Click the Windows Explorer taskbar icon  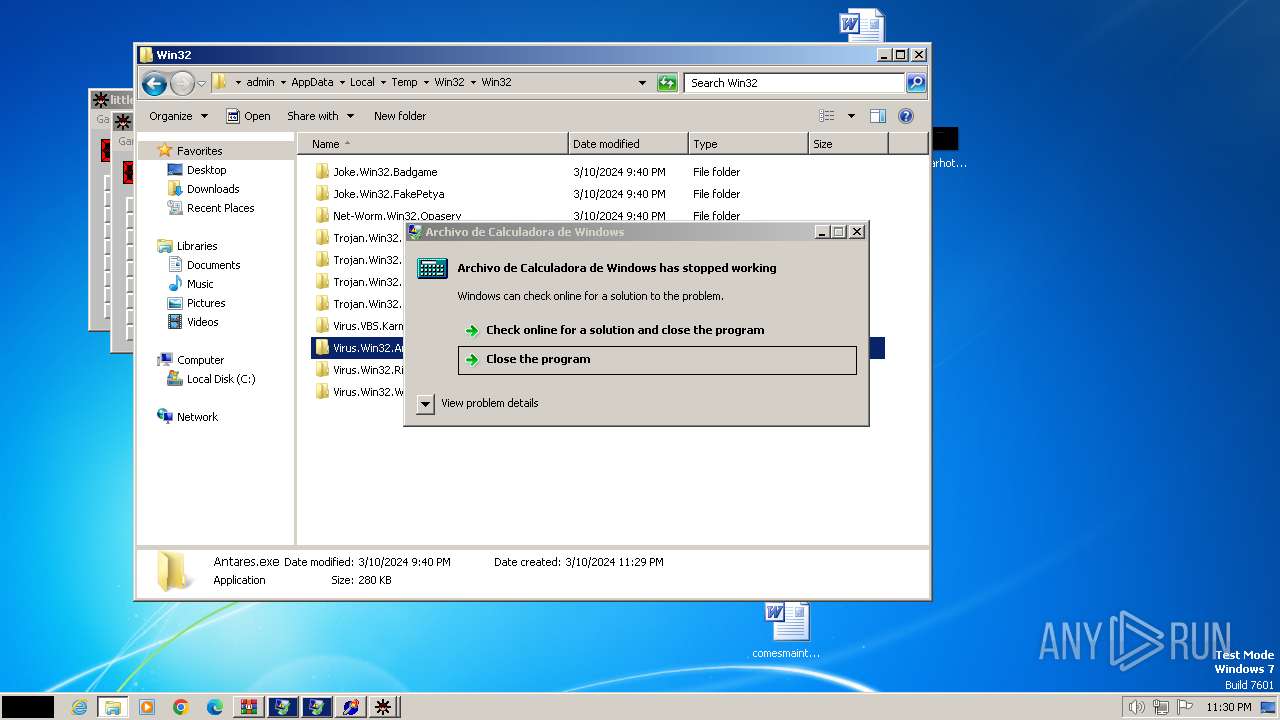[112, 707]
